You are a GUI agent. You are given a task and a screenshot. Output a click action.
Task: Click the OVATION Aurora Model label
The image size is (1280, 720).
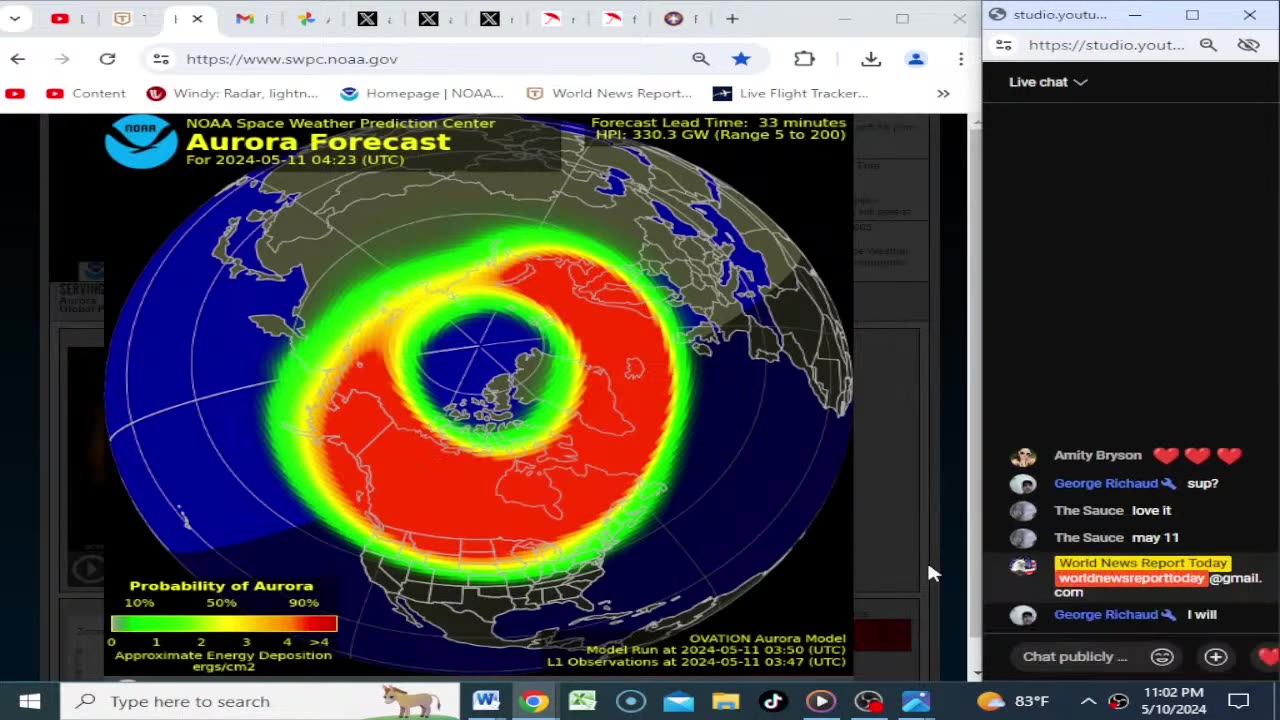tap(768, 638)
